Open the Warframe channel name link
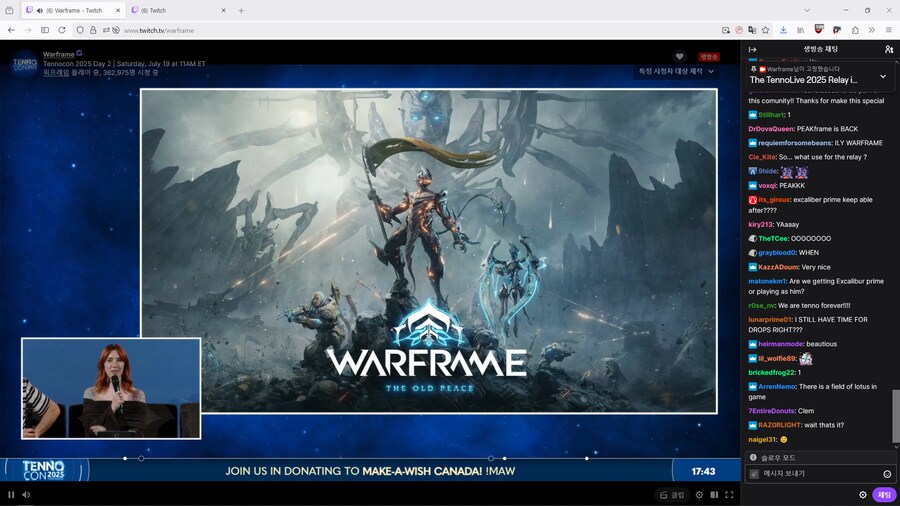Image resolution: width=900 pixels, height=506 pixels. click(x=59, y=55)
